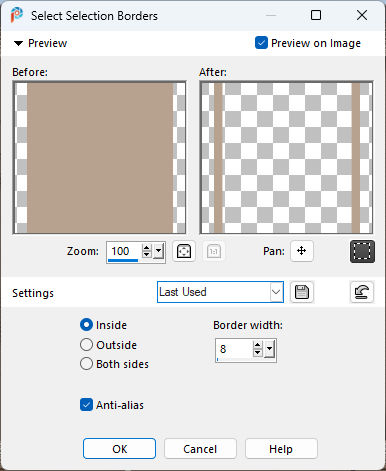Screen dimensions: 386x471
Task: Open the Last Used settings dropdown
Action: pos(220,292)
